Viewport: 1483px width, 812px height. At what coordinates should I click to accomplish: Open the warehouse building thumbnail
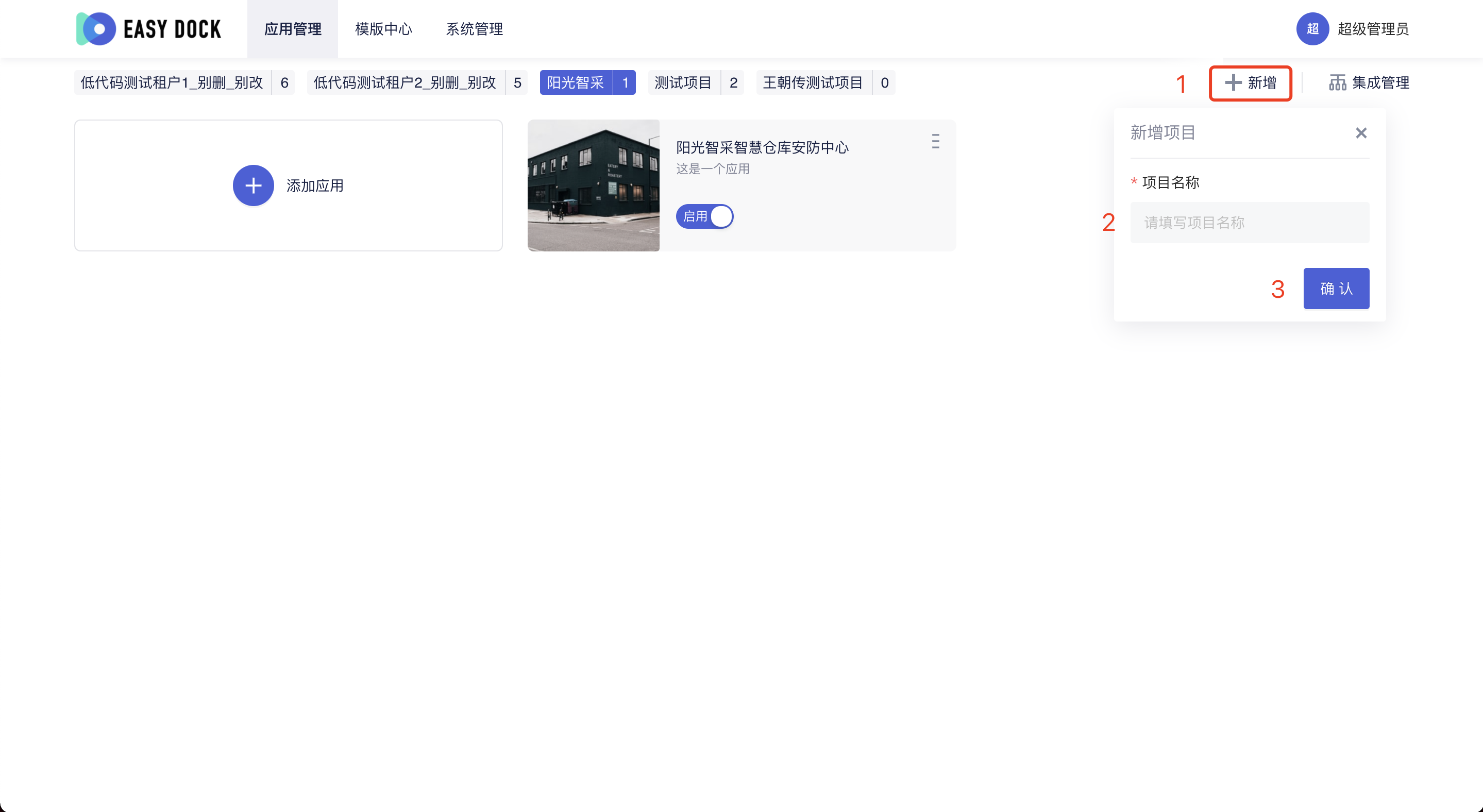593,185
